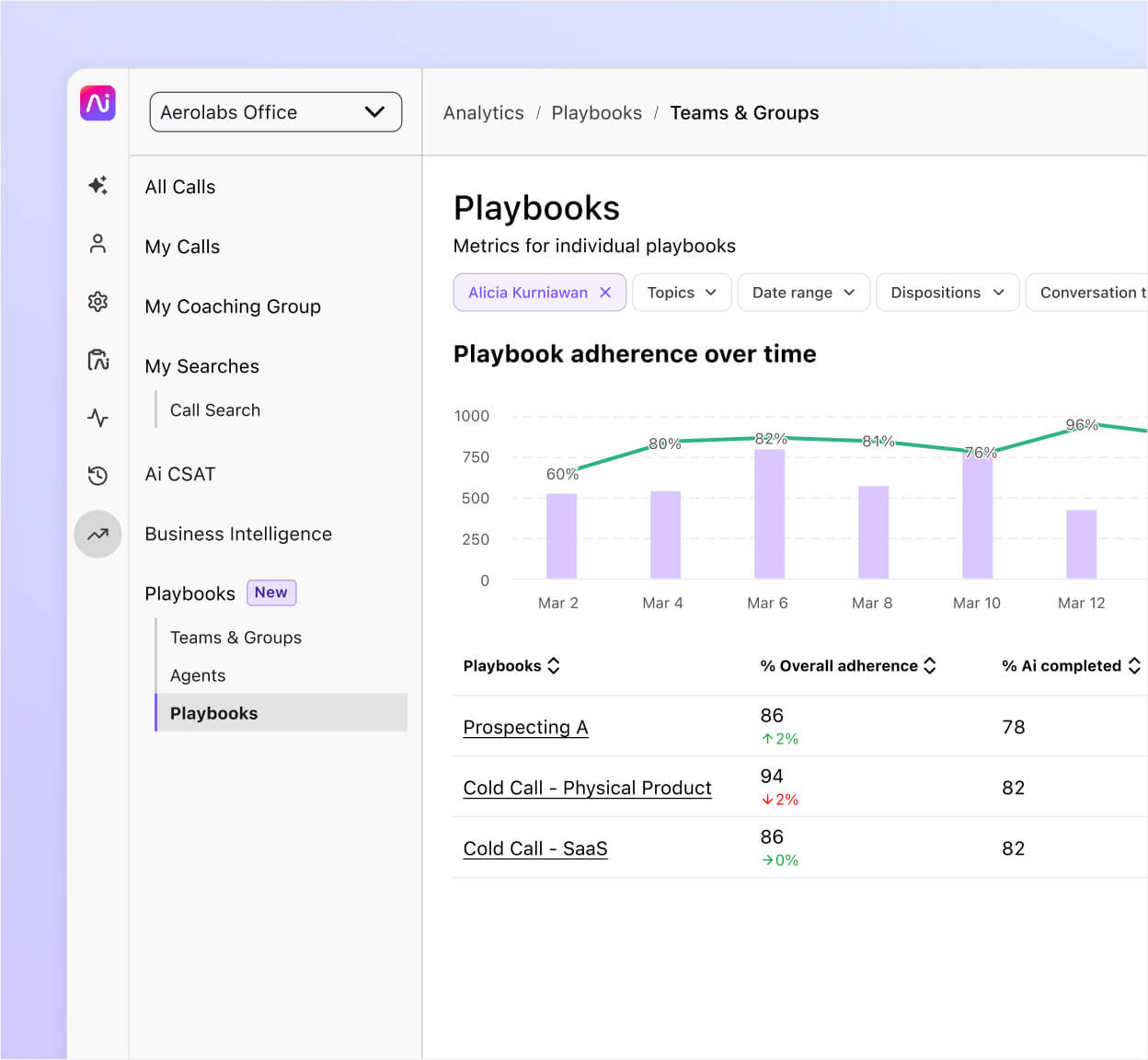The image size is (1148, 1060).
Task: Open the Date range filter
Action: coord(802,292)
